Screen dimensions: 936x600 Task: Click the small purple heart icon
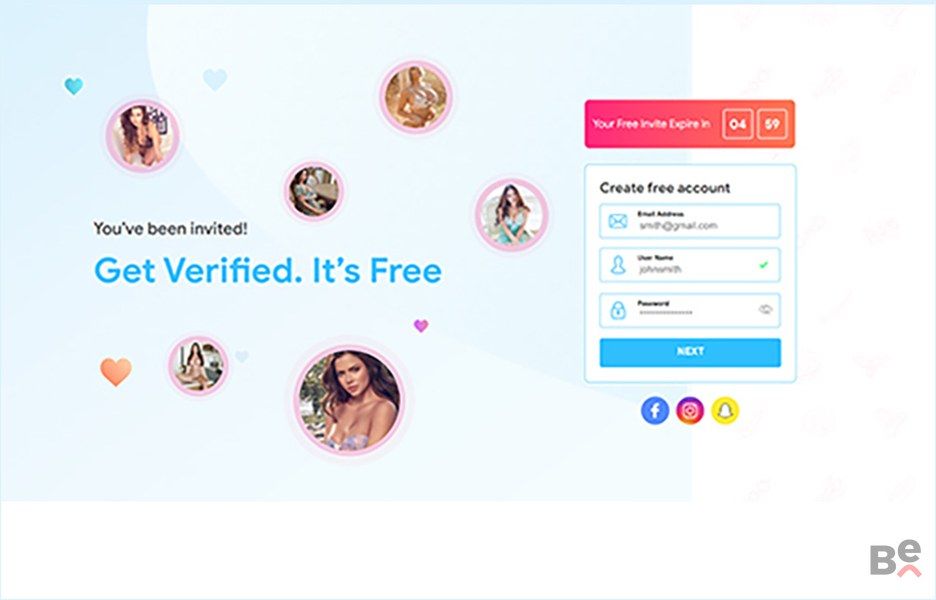click(x=421, y=325)
